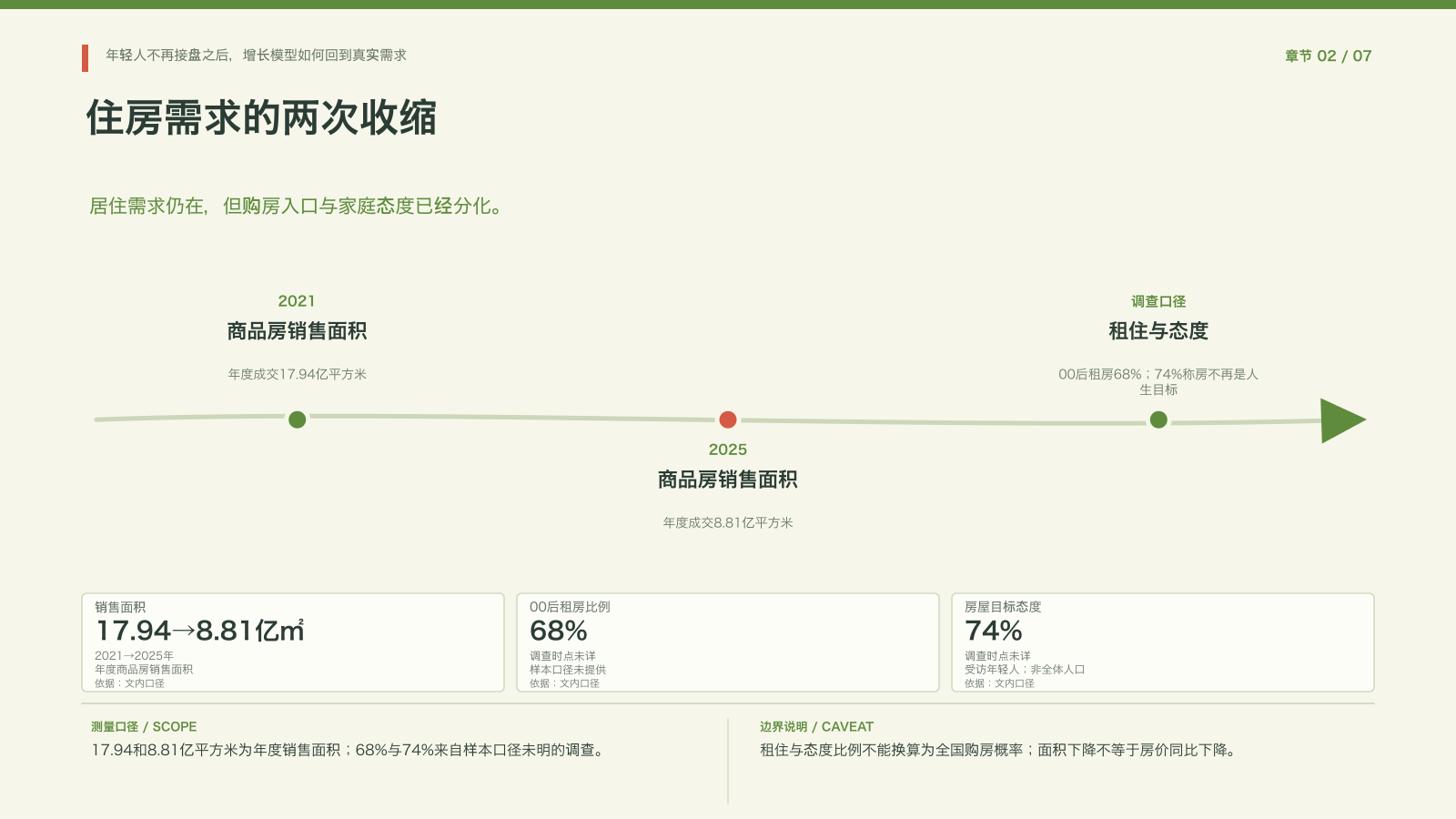1456x819 pixels.
Task: Click the 2025 year label
Action: pos(728,450)
